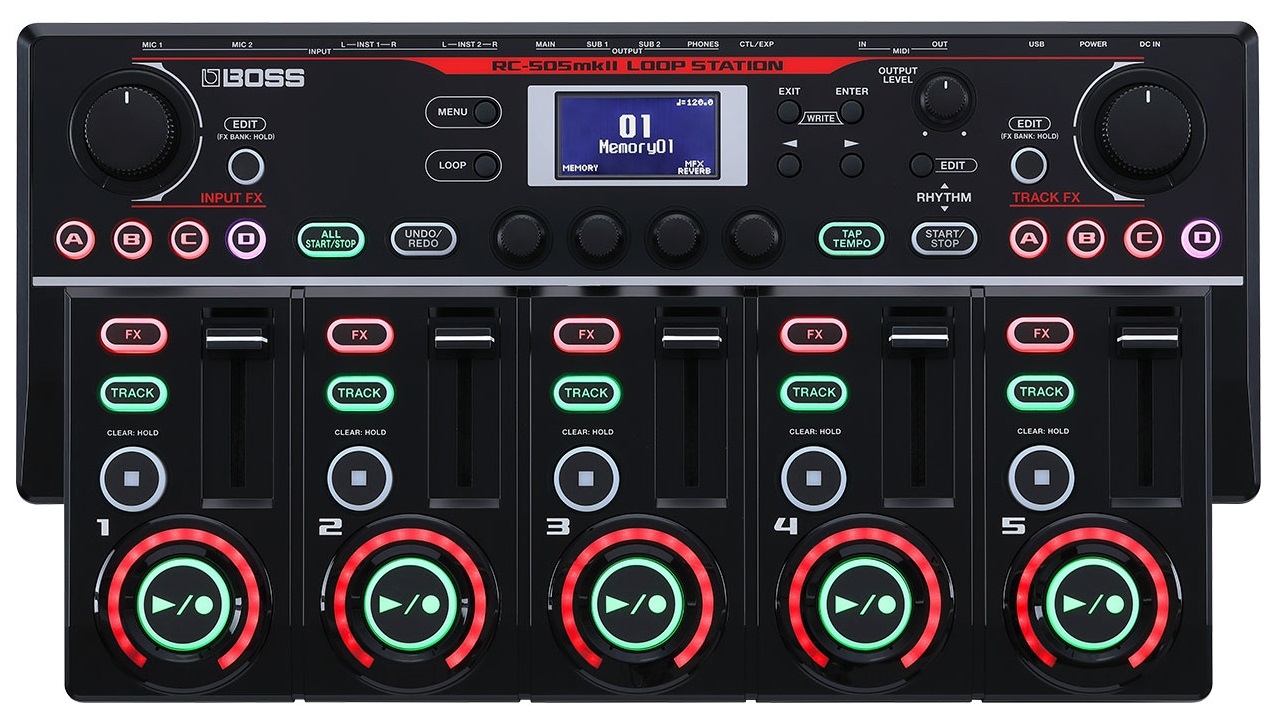Toggle the FX button on track 2

pyautogui.click(x=359, y=335)
